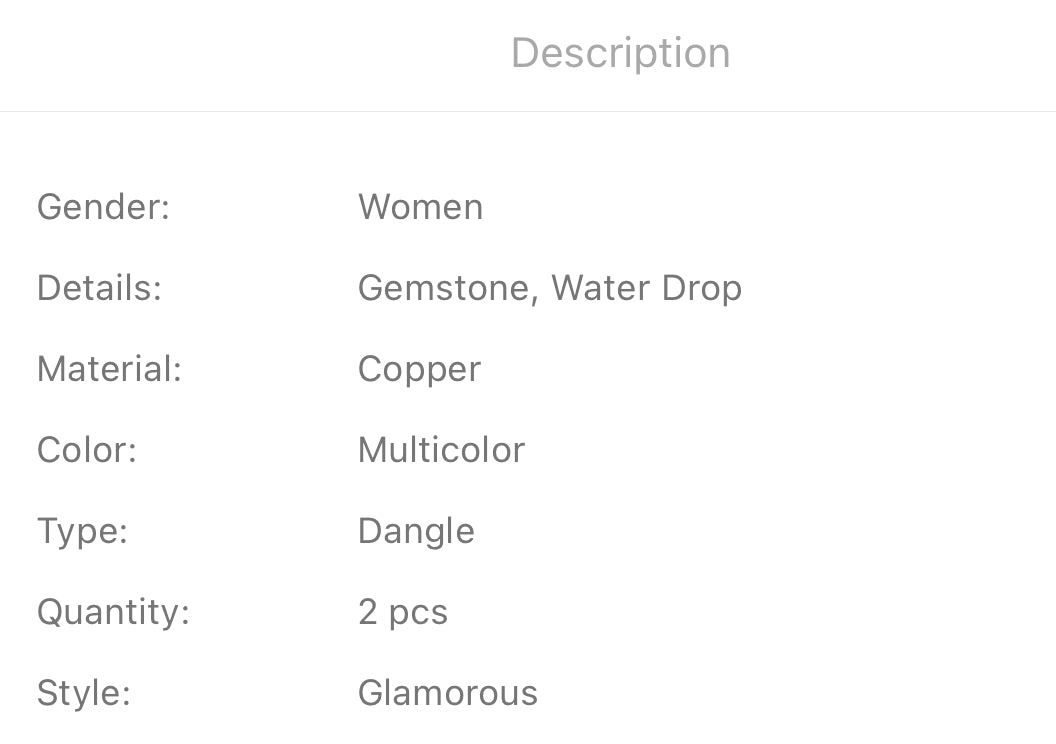Click the divider line under Description
Image resolution: width=1056 pixels, height=744 pixels.
click(528, 111)
